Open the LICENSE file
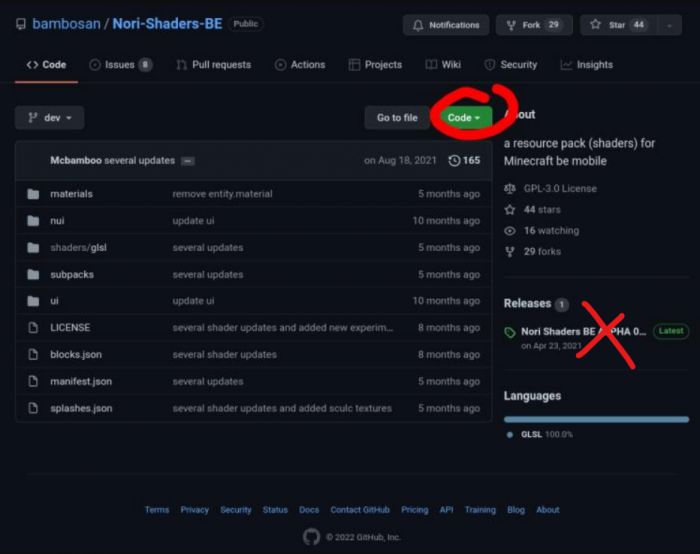The width and height of the screenshot is (700, 554). [x=70, y=328]
